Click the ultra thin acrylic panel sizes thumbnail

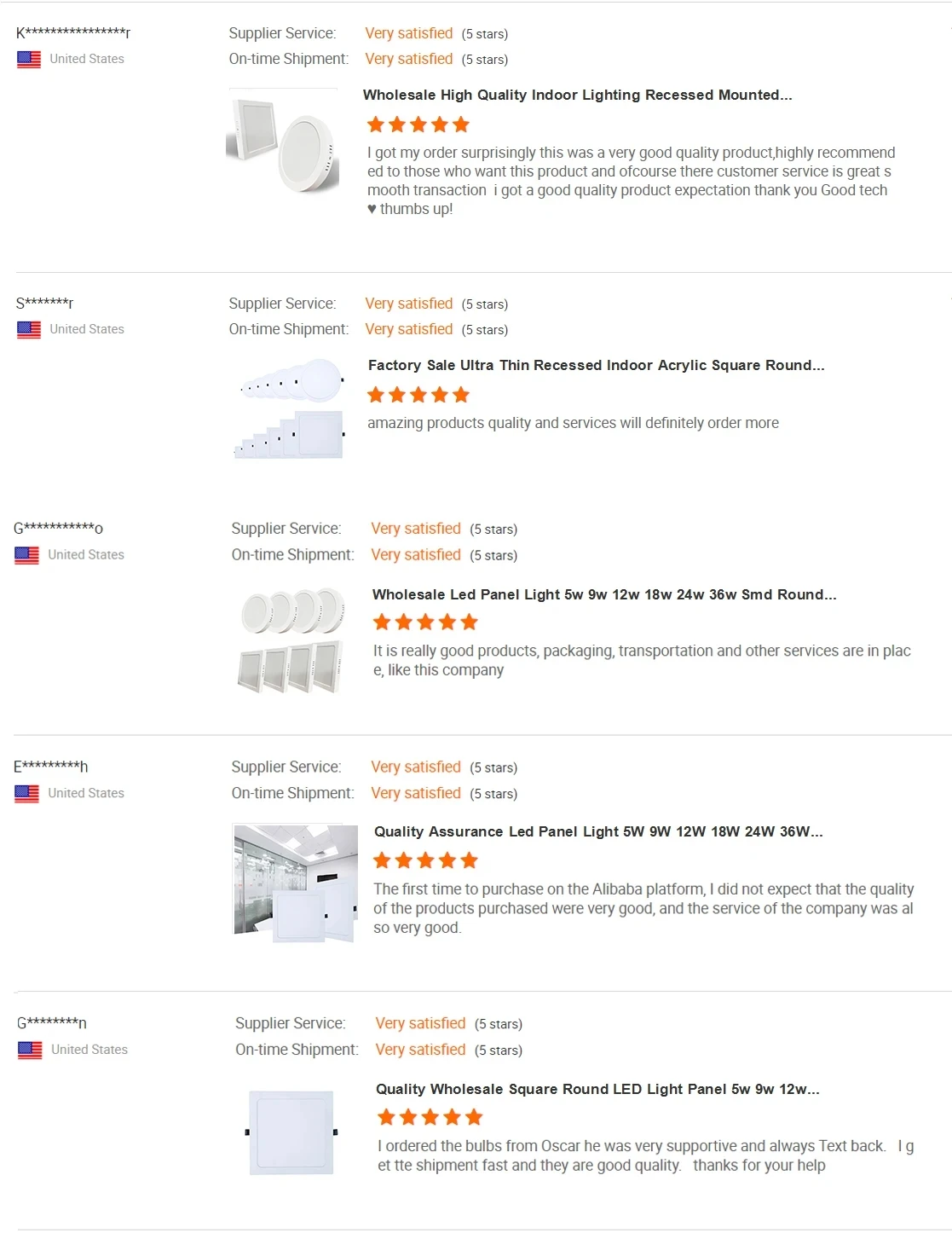point(290,409)
